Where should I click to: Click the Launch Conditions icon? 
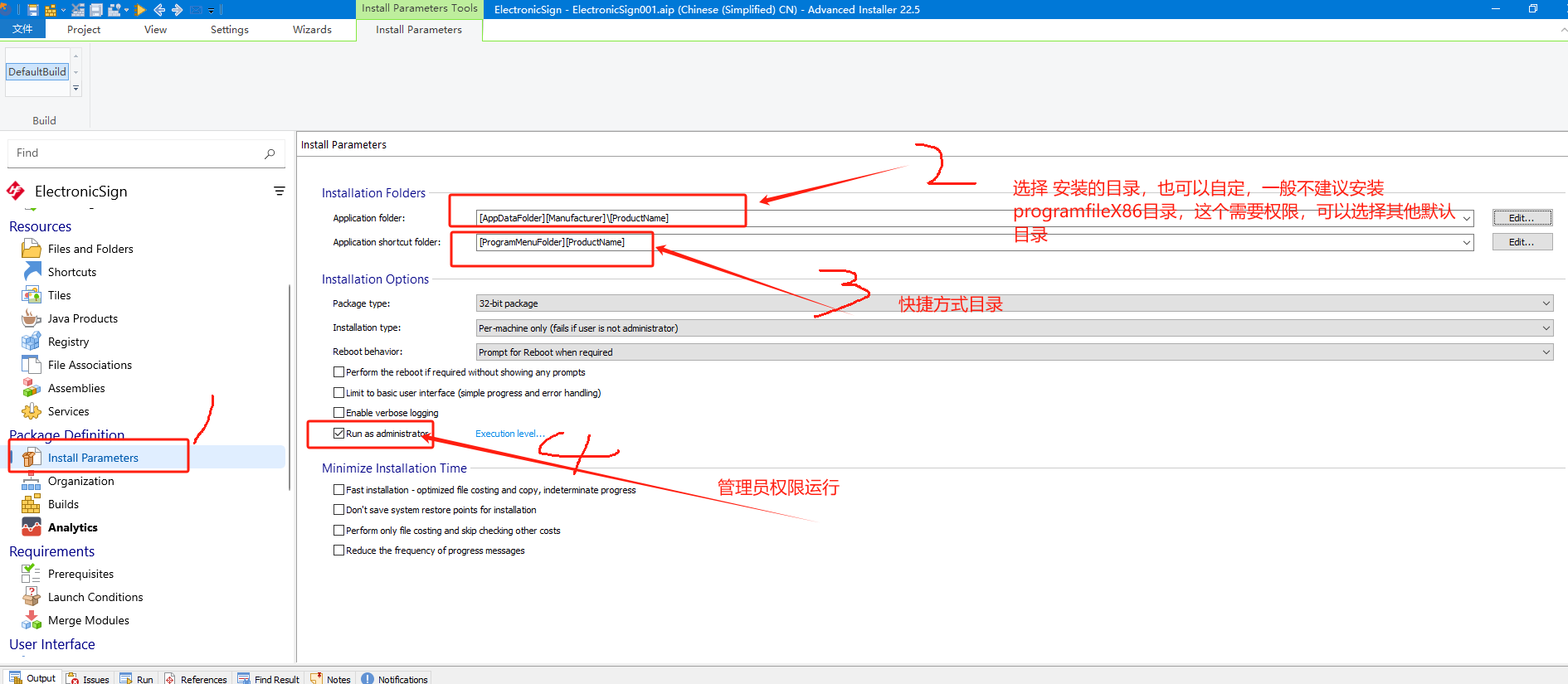tap(32, 597)
